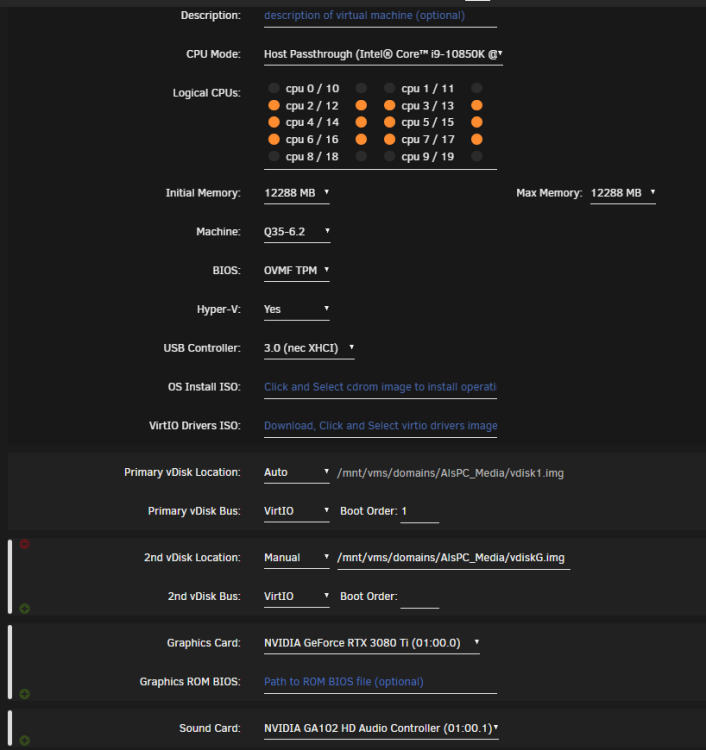Disable logical cpu 2 toggle
This screenshot has height=750, width=706.
click(274, 105)
